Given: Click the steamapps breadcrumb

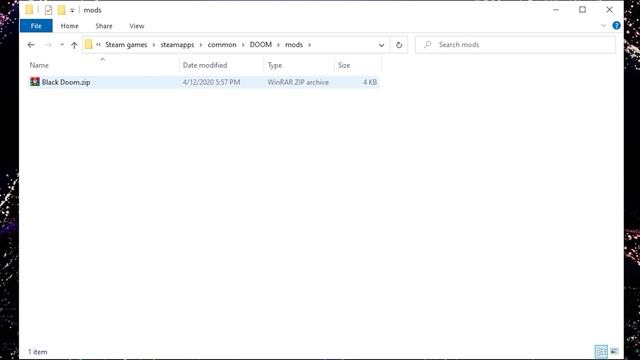Looking at the screenshot, I should coord(177,45).
